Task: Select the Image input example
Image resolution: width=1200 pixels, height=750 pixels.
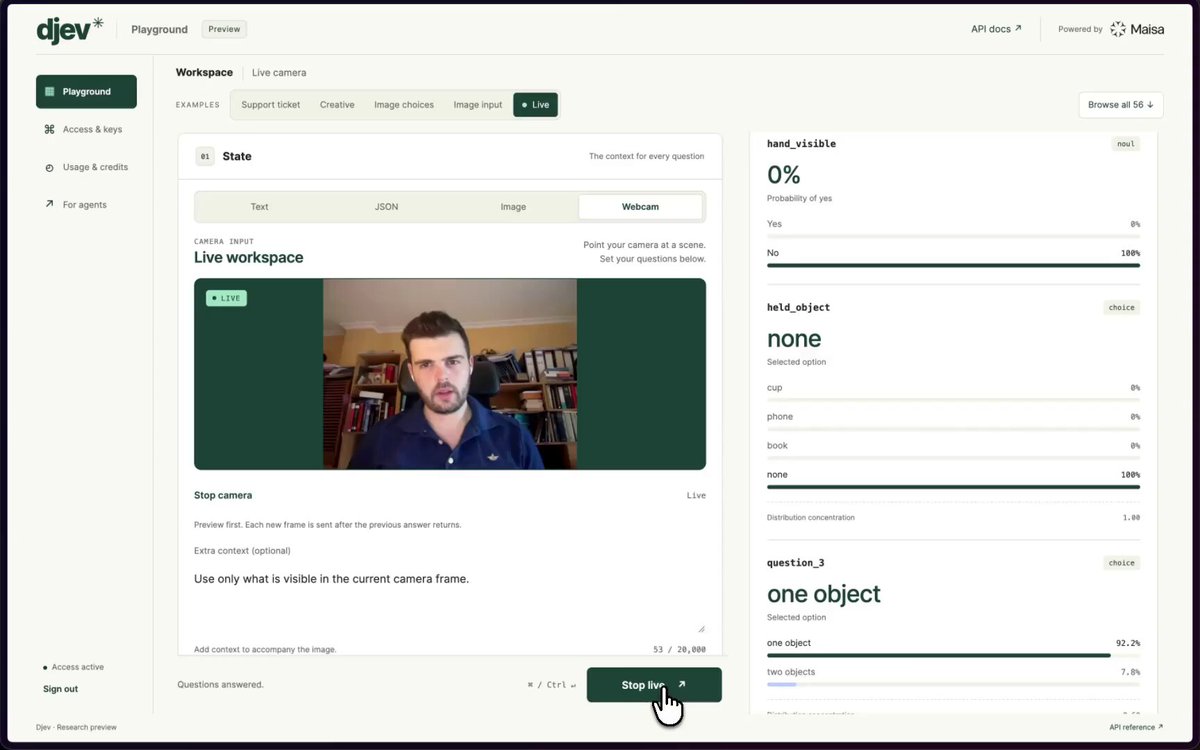Action: (x=478, y=104)
